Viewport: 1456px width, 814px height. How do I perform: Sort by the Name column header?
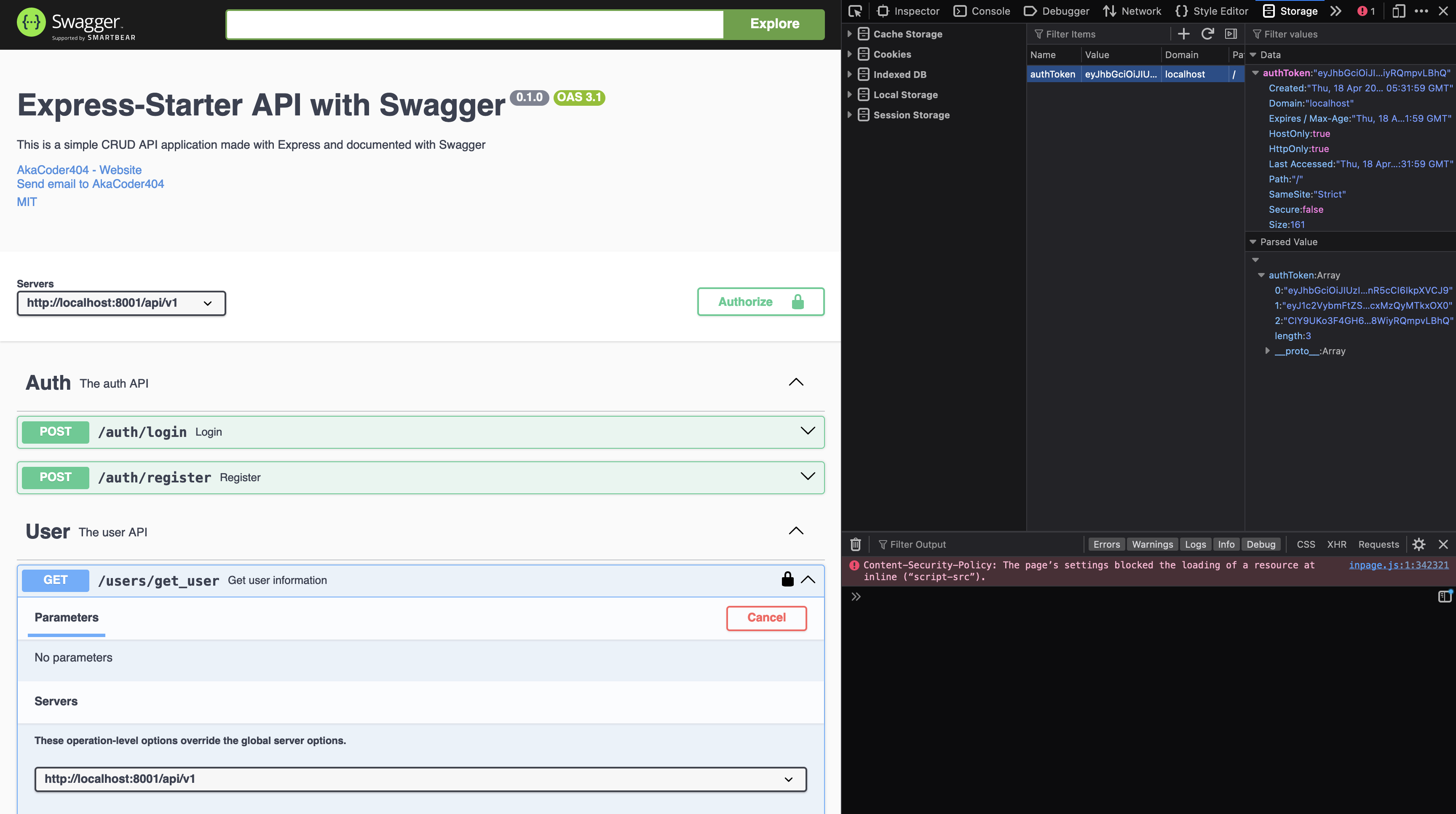[1054, 55]
